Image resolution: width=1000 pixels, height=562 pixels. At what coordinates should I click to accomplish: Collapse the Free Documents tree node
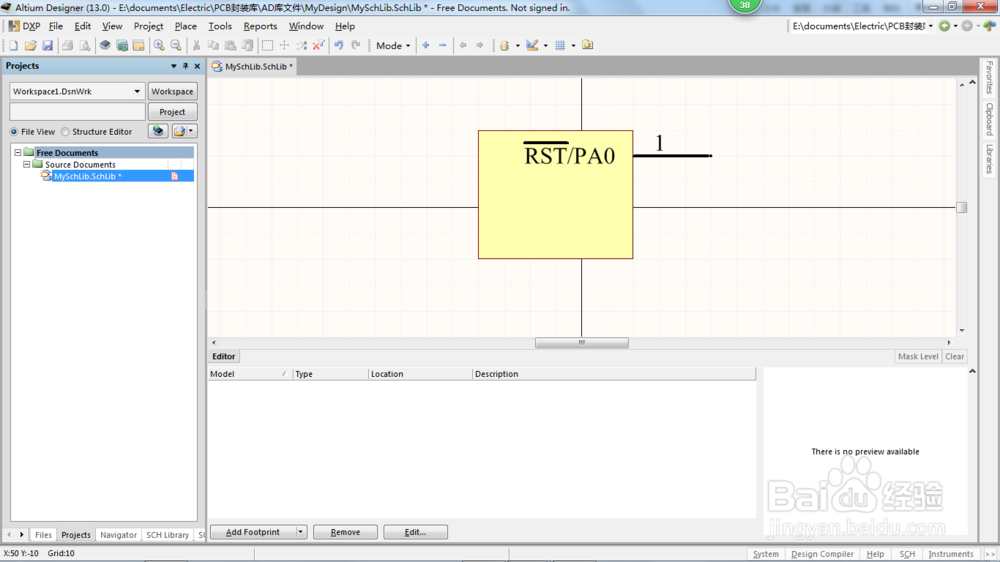pyautogui.click(x=18, y=152)
